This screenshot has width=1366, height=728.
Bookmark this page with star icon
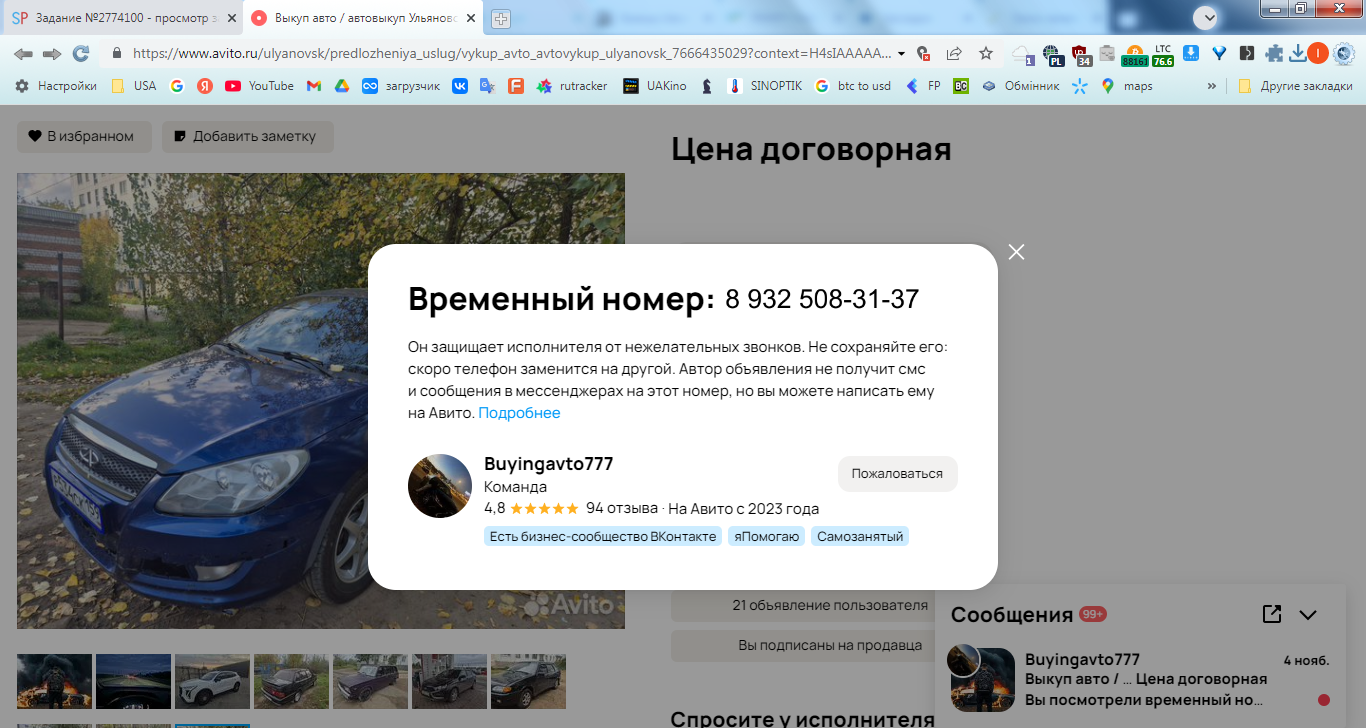pos(986,54)
